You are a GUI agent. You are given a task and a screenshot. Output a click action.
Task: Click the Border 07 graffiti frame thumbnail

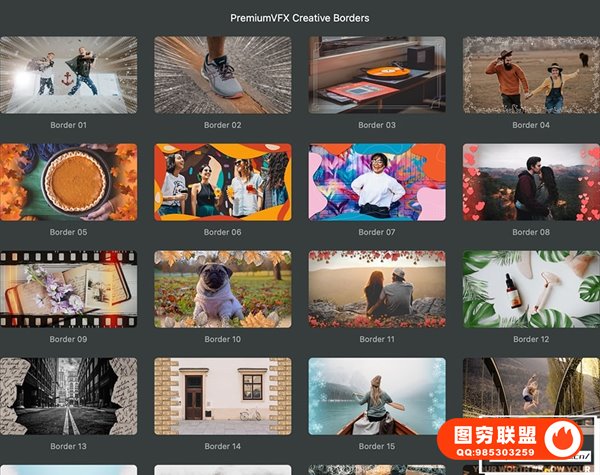[377, 182]
